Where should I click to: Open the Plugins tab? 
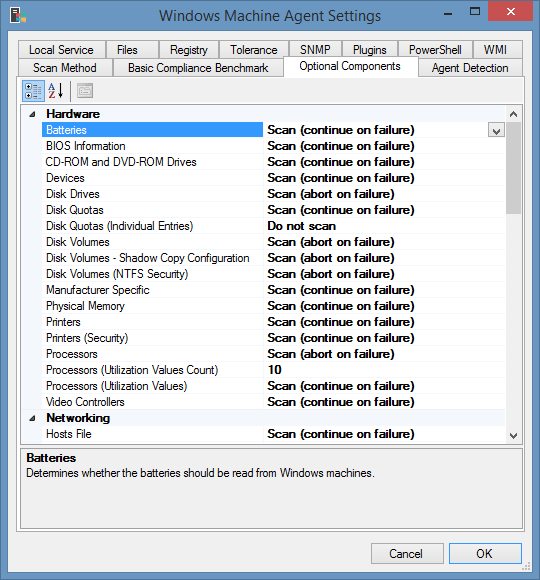369,50
